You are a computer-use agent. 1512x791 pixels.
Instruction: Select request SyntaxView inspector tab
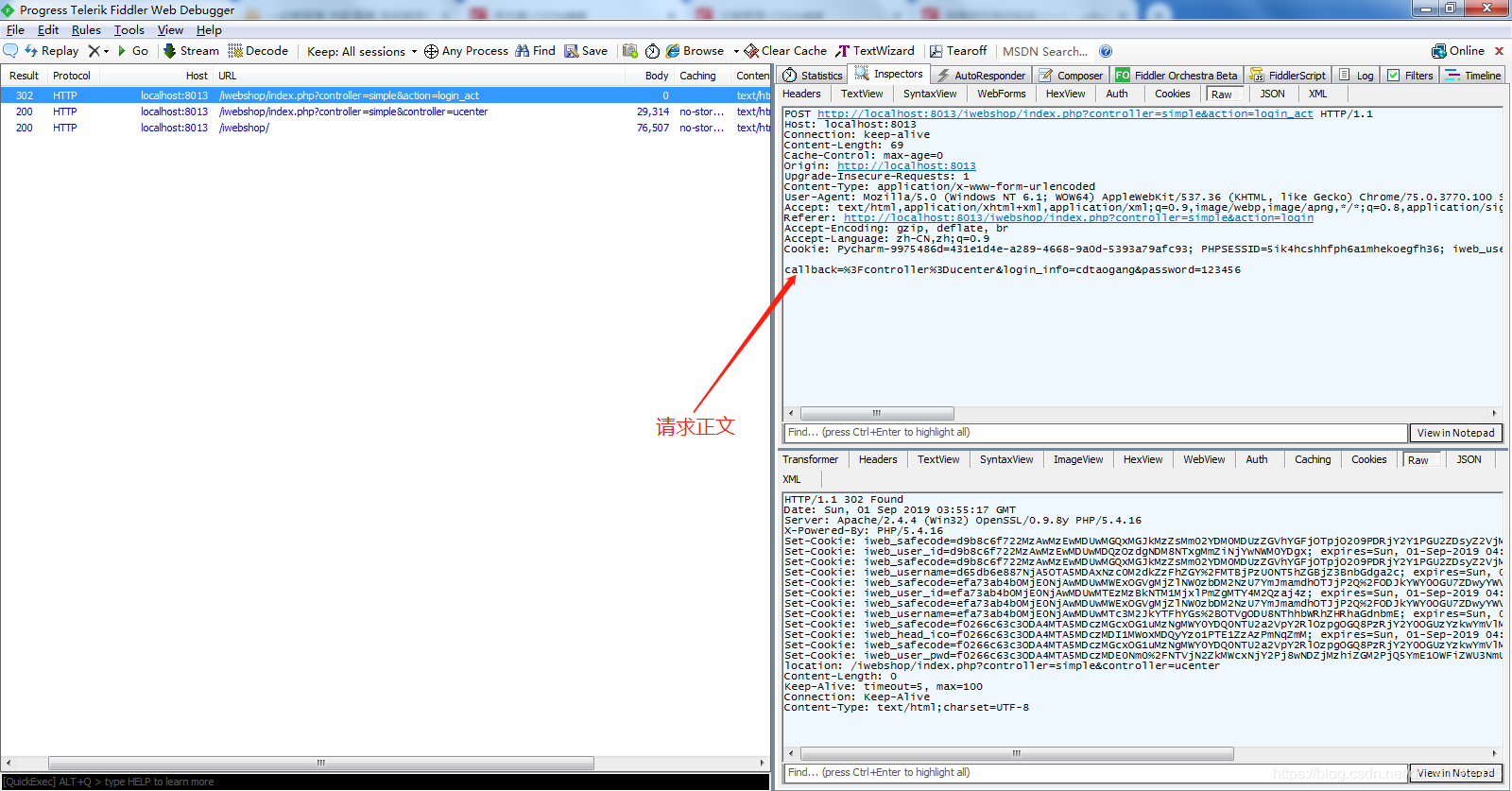click(x=930, y=94)
